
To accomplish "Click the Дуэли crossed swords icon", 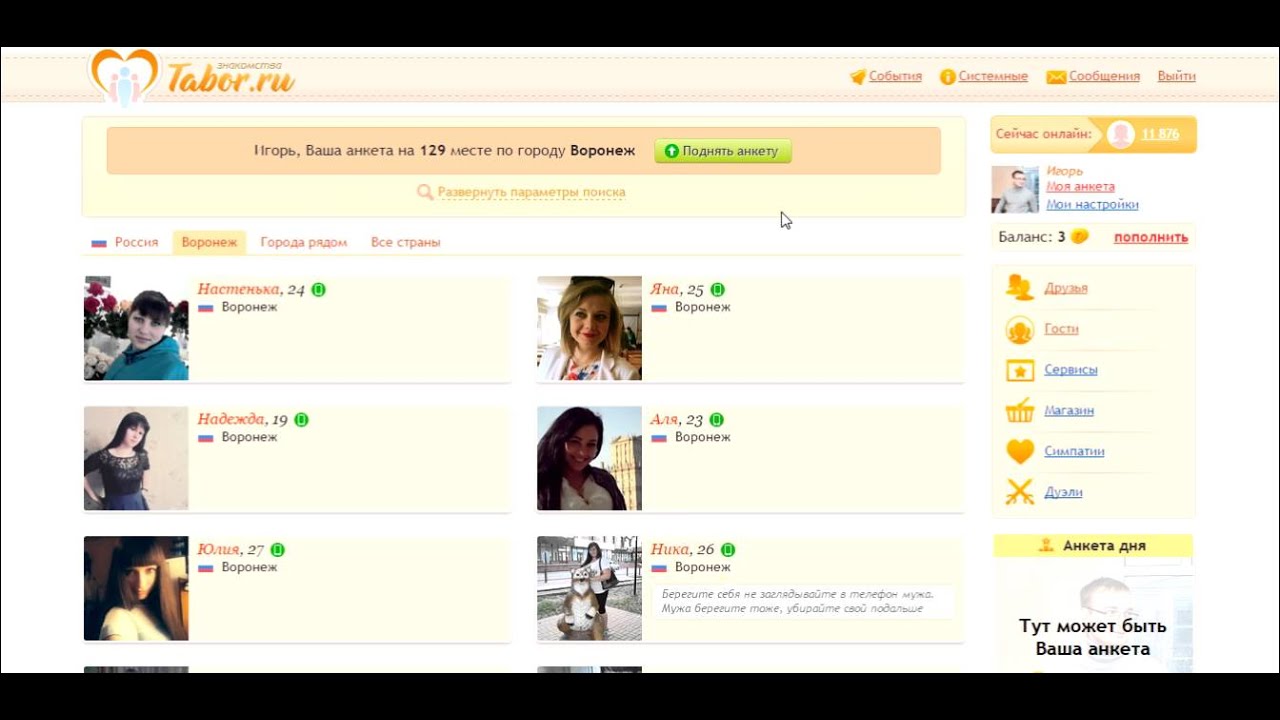I will tap(1019, 492).
